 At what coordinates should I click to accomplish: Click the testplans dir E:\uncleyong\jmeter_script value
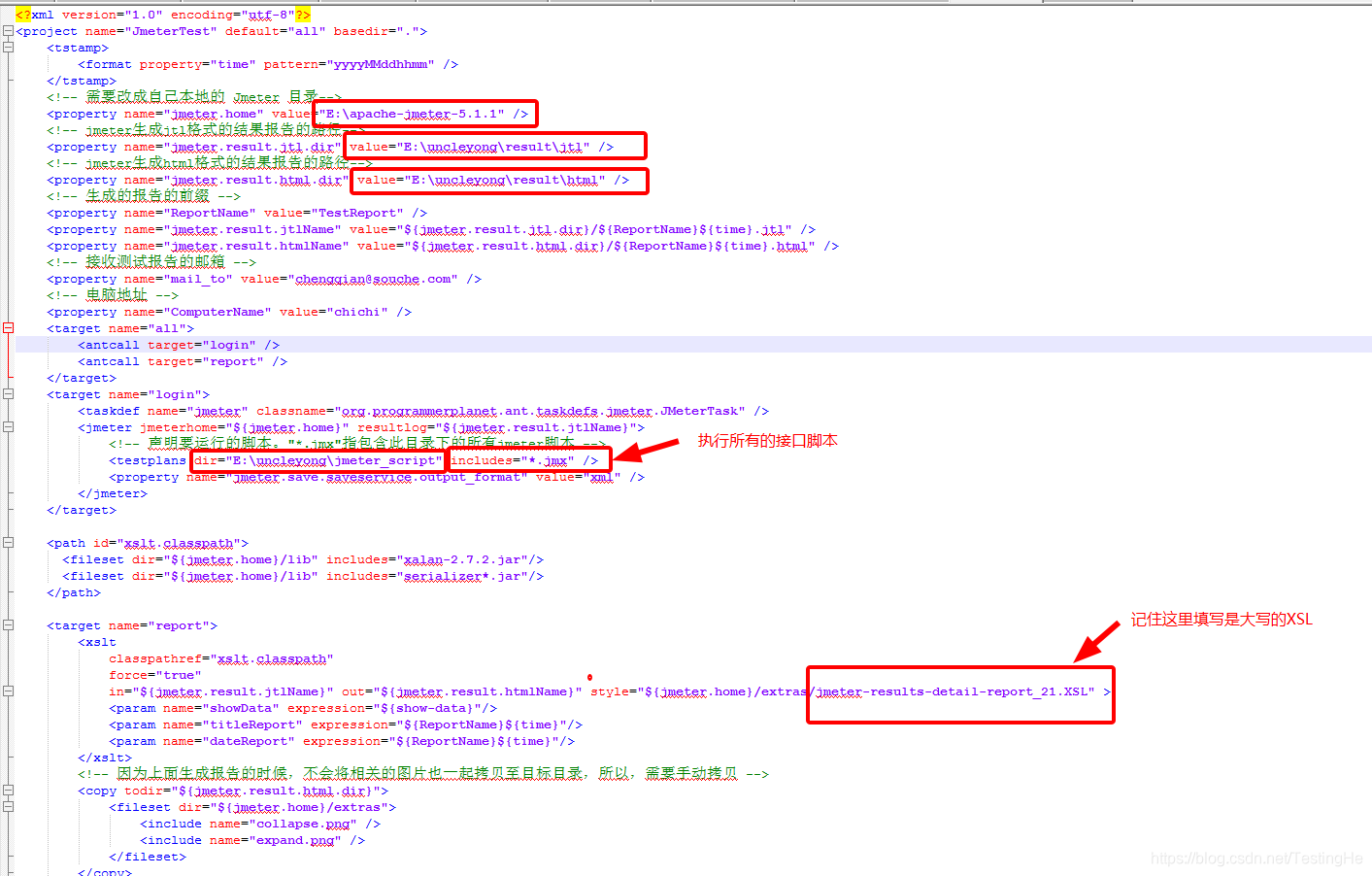coord(333,460)
